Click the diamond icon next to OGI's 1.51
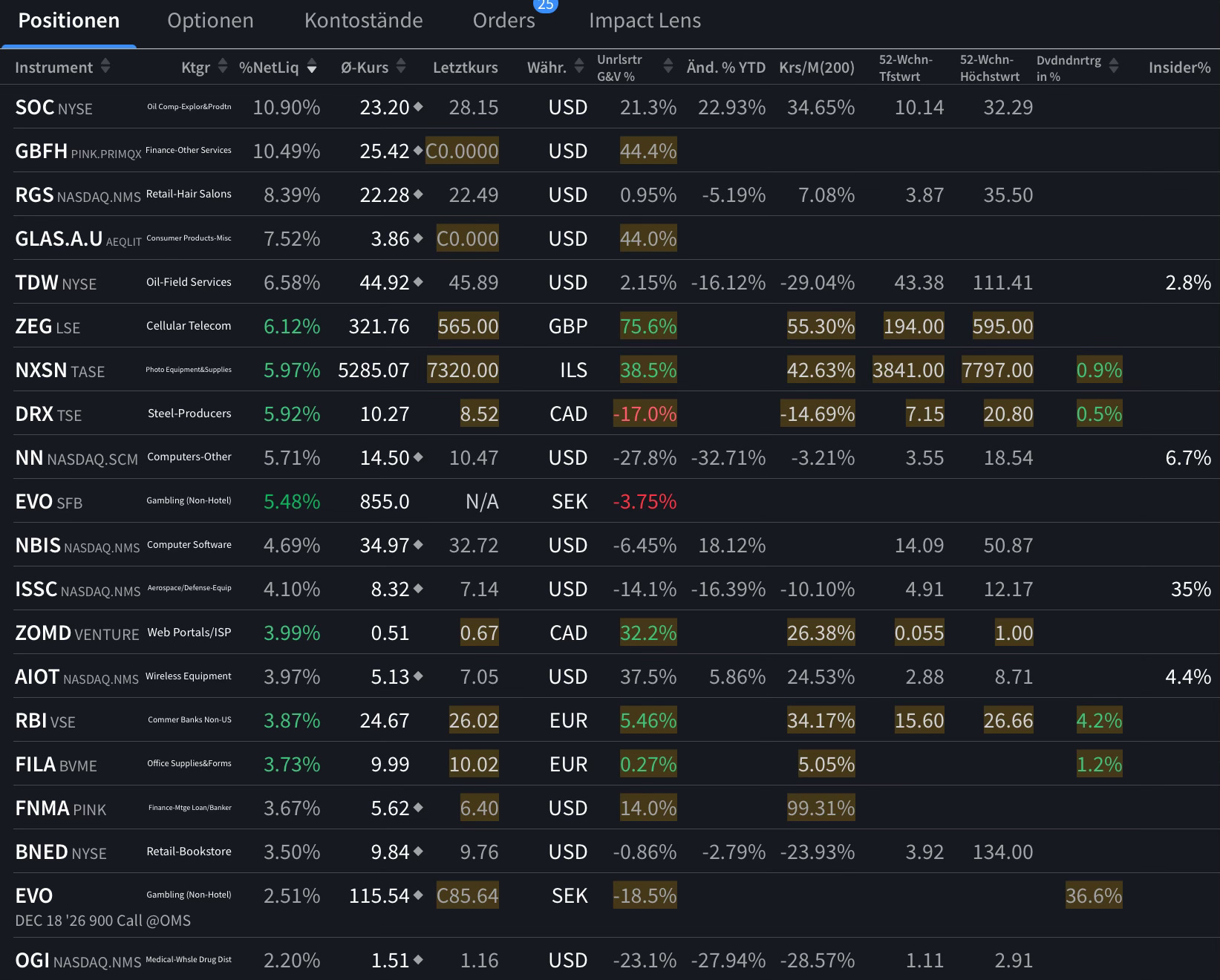 pyautogui.click(x=418, y=960)
